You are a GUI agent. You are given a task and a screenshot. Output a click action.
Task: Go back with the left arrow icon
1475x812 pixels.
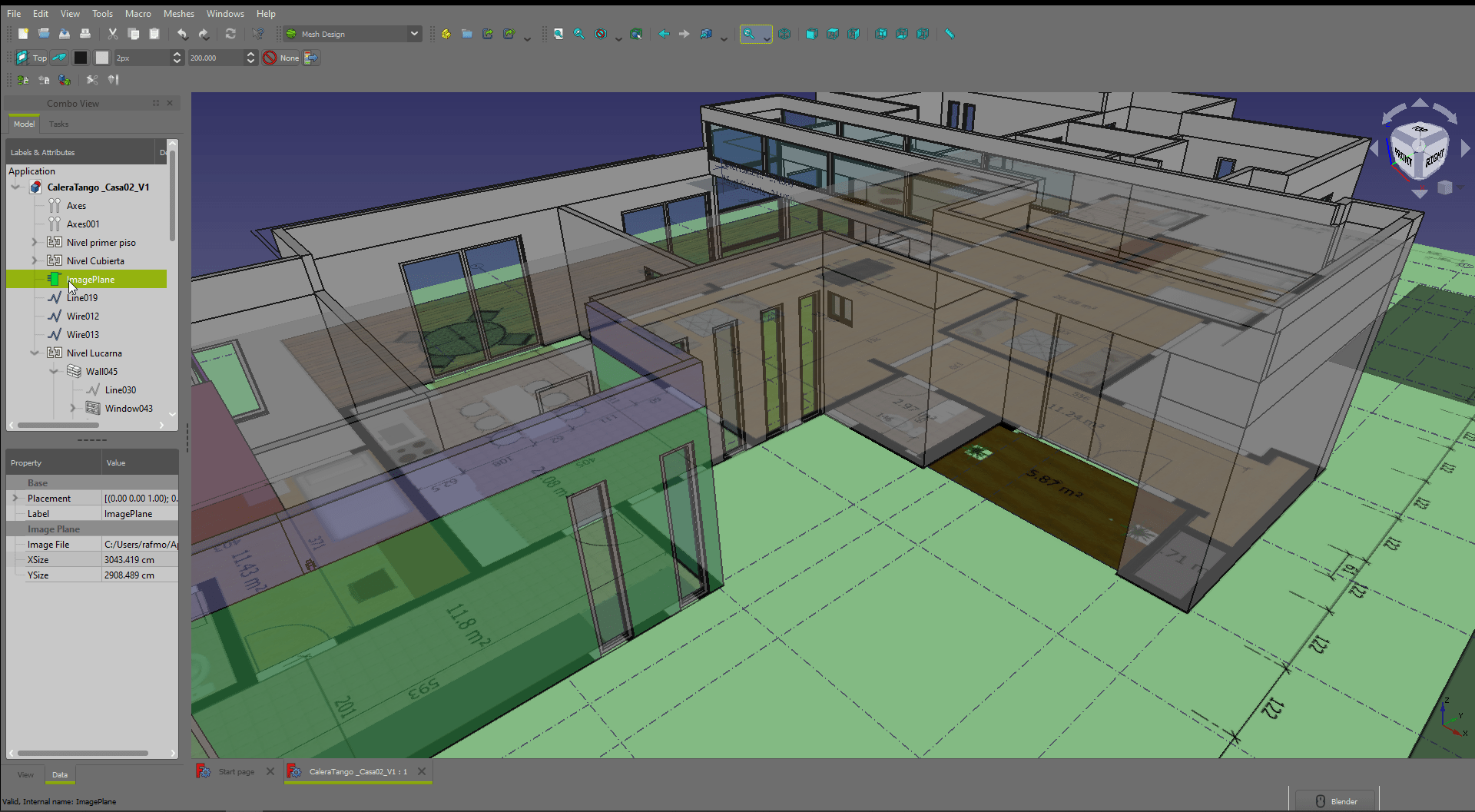point(664,34)
